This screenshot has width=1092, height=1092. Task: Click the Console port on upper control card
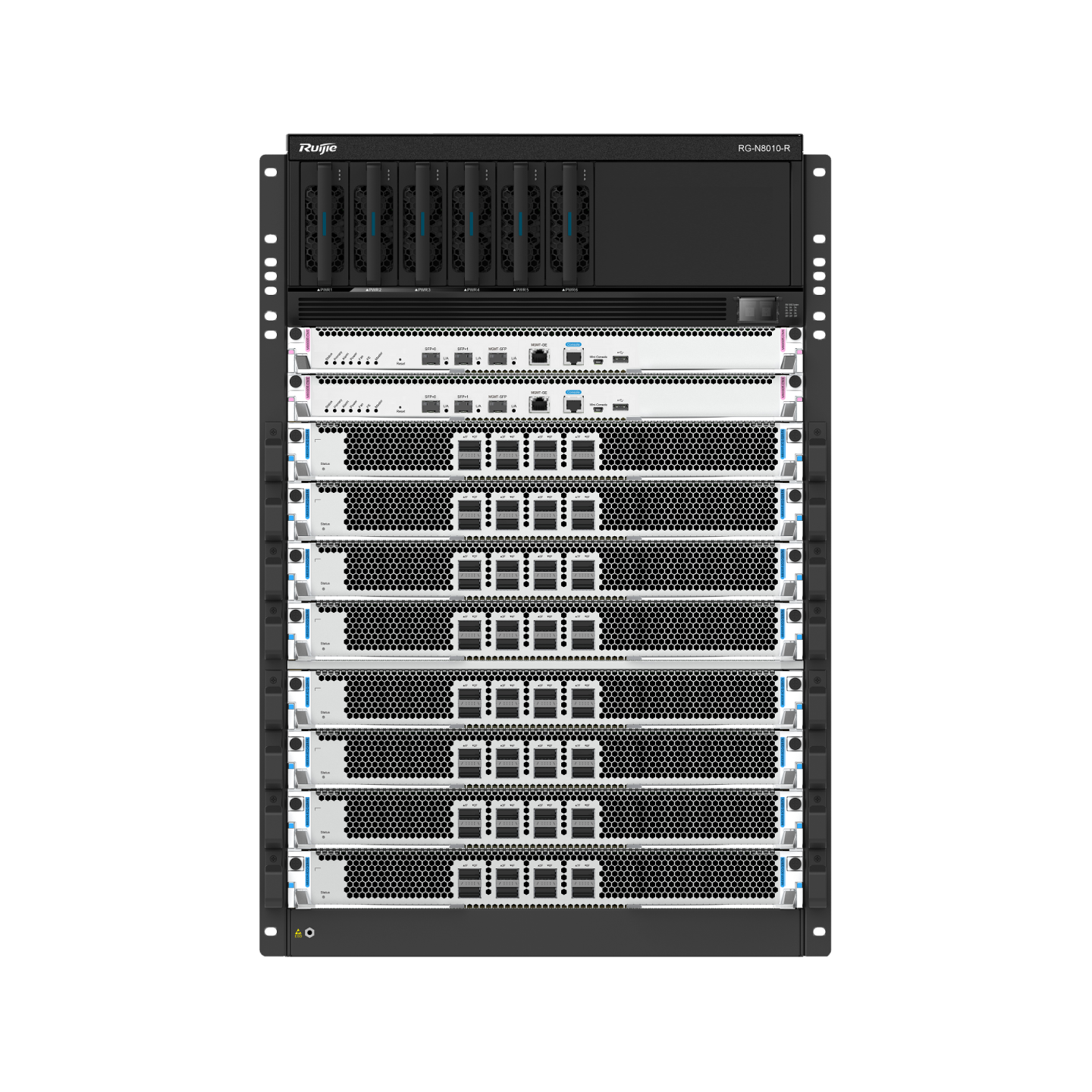[x=573, y=357]
